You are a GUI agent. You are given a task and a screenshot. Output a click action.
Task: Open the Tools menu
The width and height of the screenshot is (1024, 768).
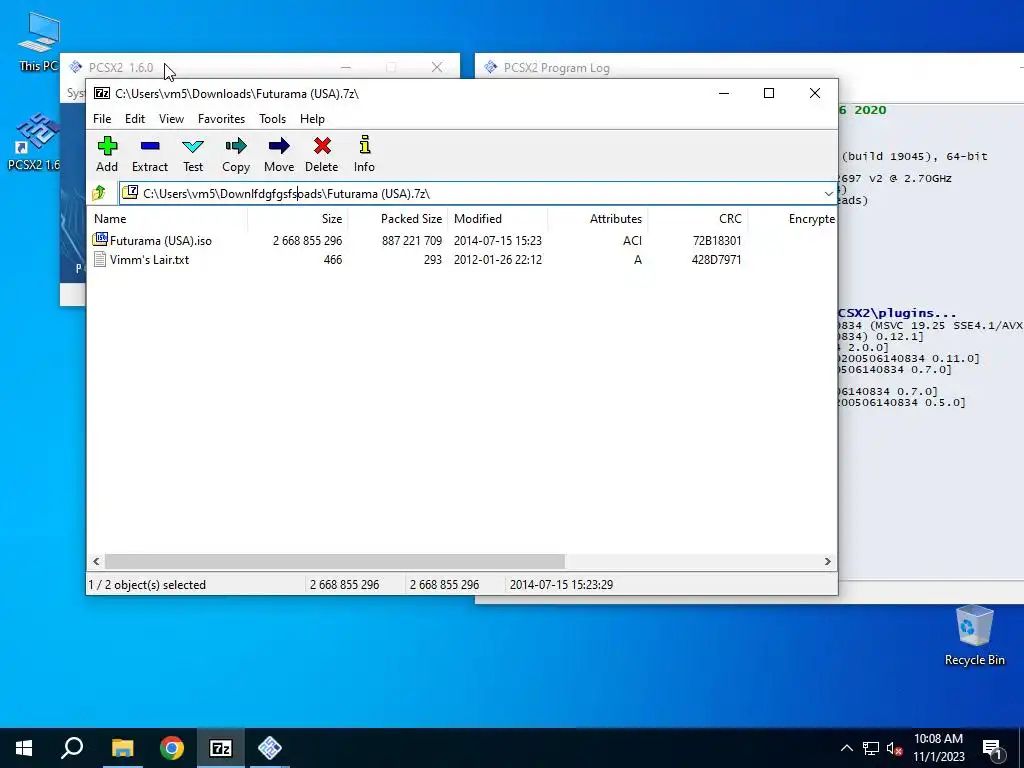pyautogui.click(x=272, y=118)
